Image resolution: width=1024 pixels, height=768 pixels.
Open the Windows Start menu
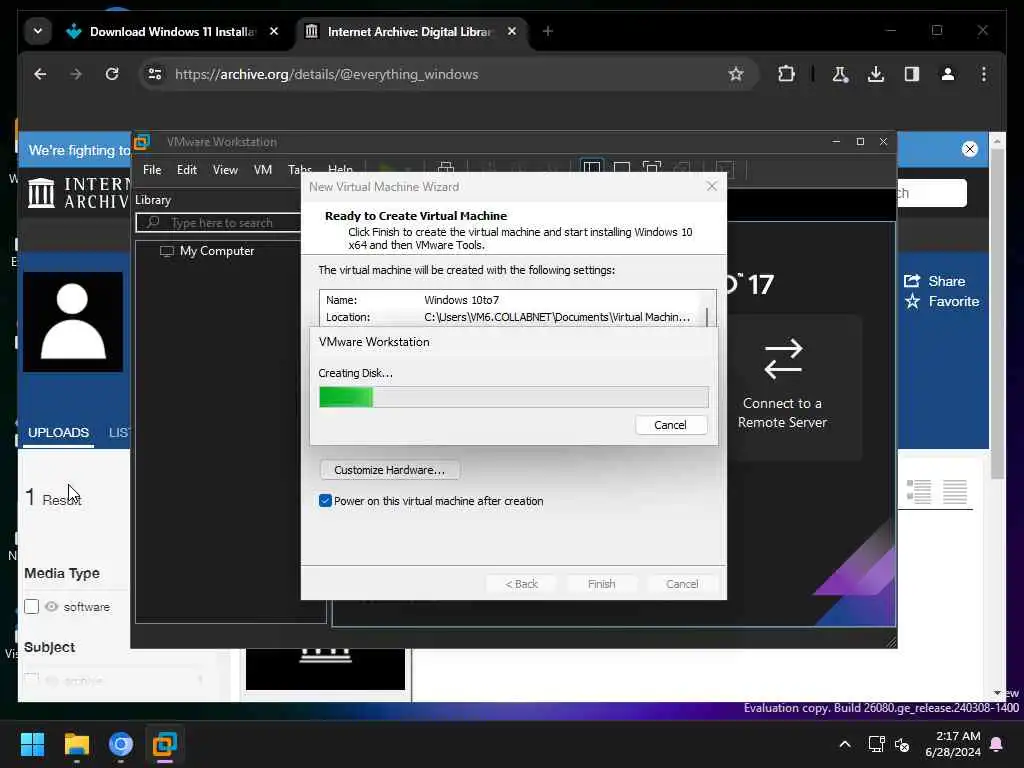point(32,744)
